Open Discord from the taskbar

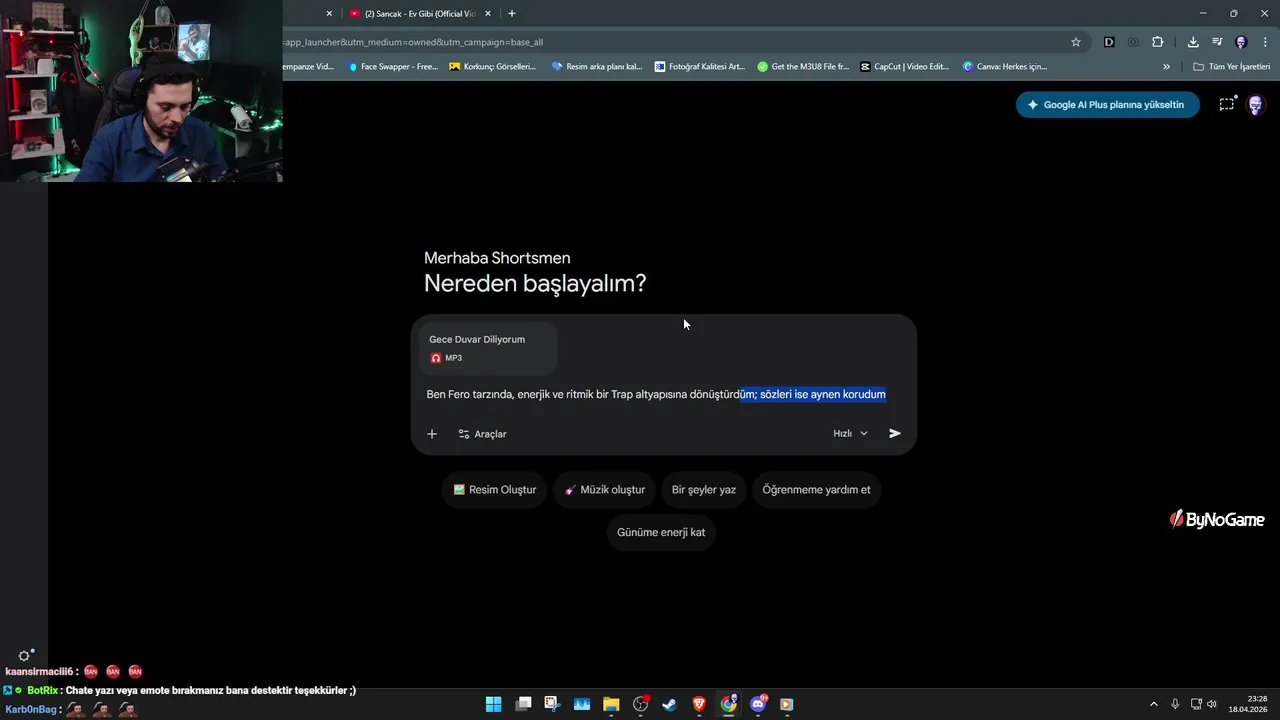[758, 704]
